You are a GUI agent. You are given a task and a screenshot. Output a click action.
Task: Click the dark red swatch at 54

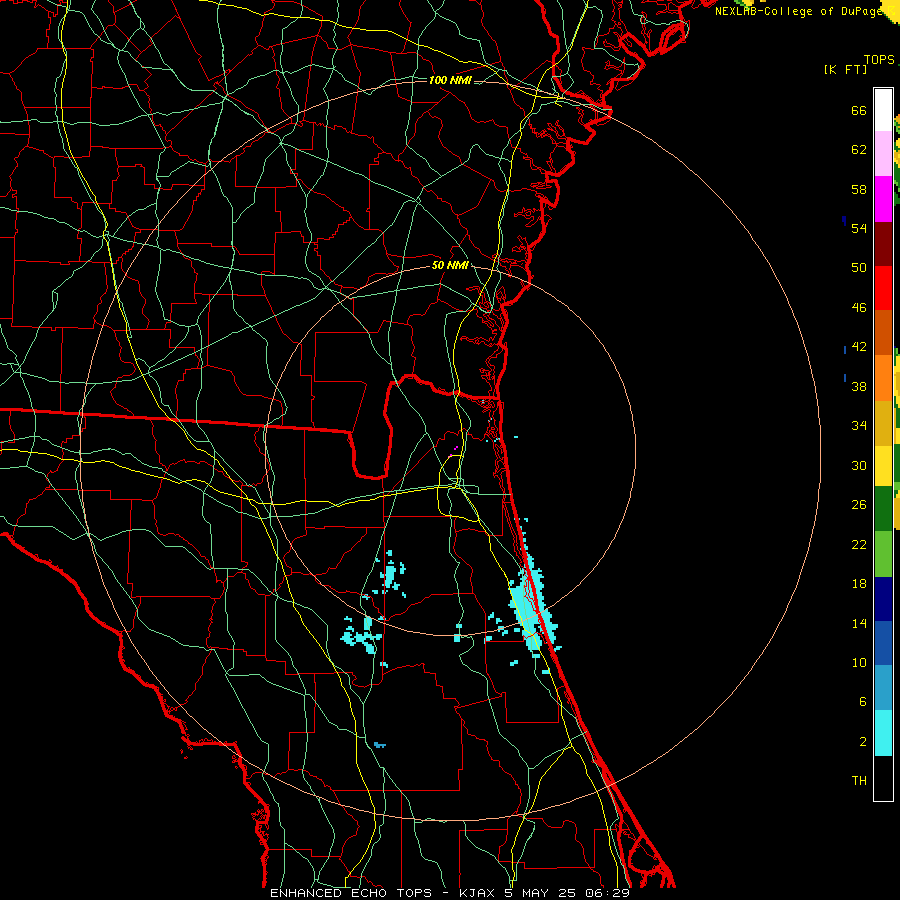pyautogui.click(x=883, y=244)
